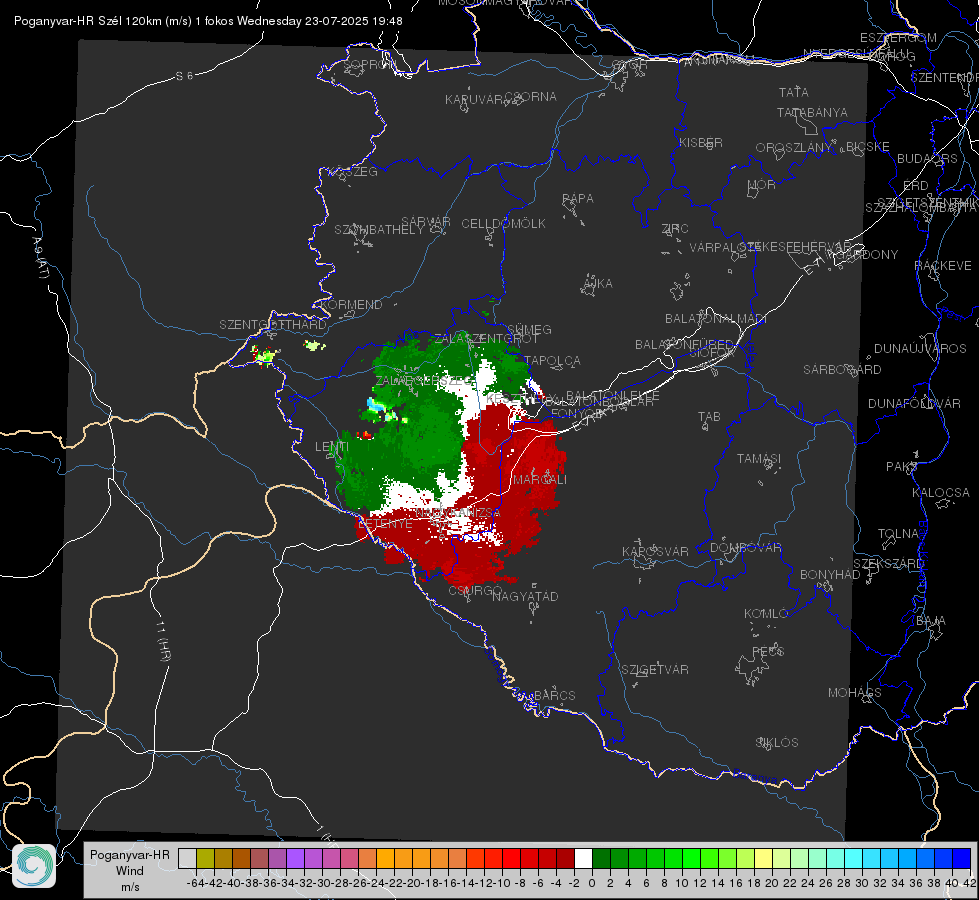Click the TAMASI city label
This screenshot has width=979, height=900.
tap(759, 458)
